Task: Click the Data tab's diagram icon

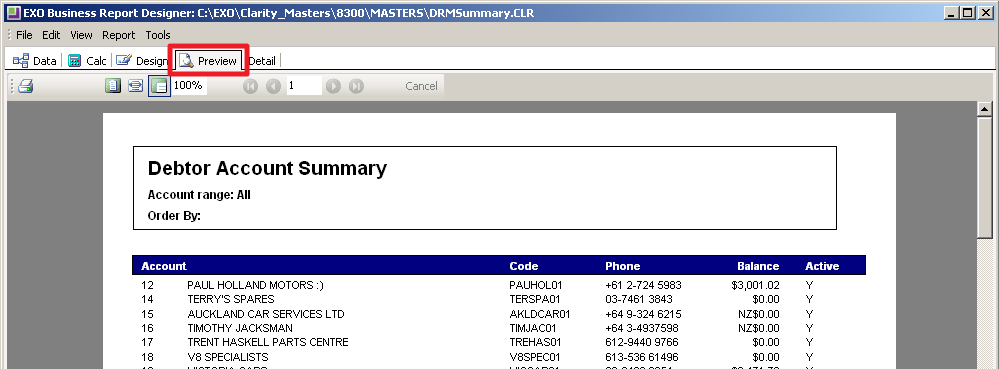Action: pyautogui.click(x=20, y=61)
